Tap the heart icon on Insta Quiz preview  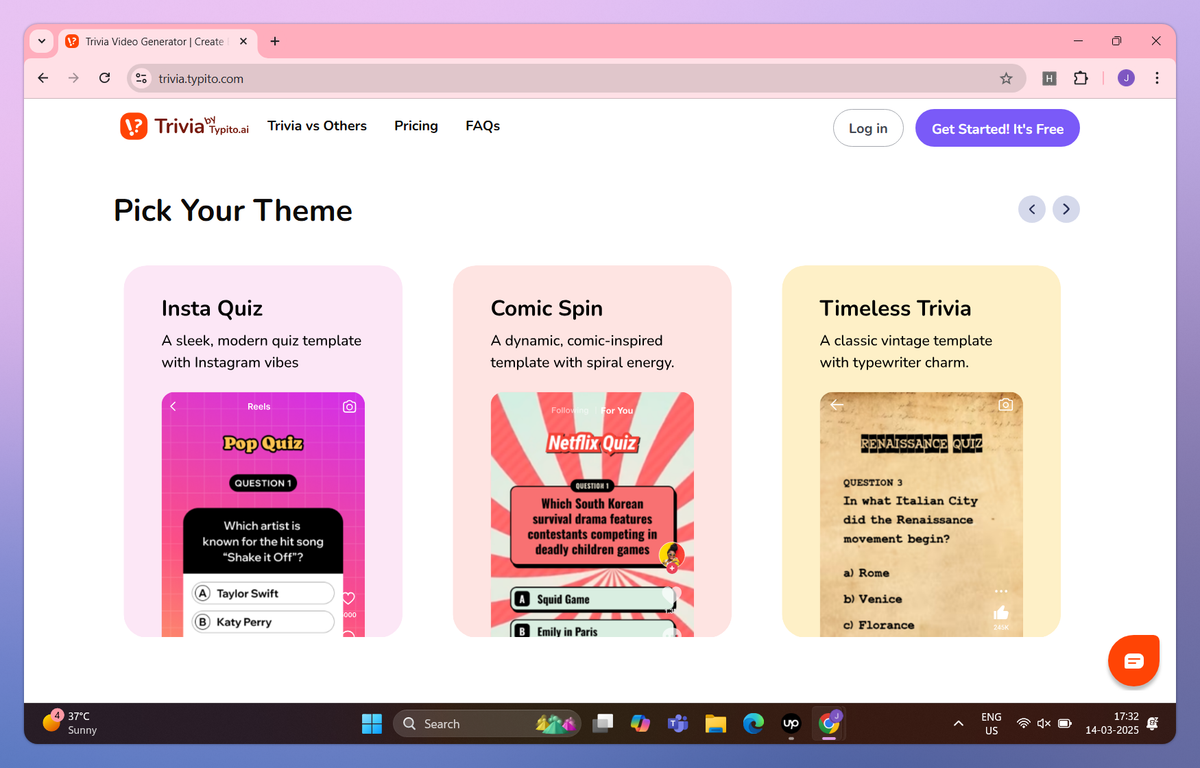(x=347, y=597)
